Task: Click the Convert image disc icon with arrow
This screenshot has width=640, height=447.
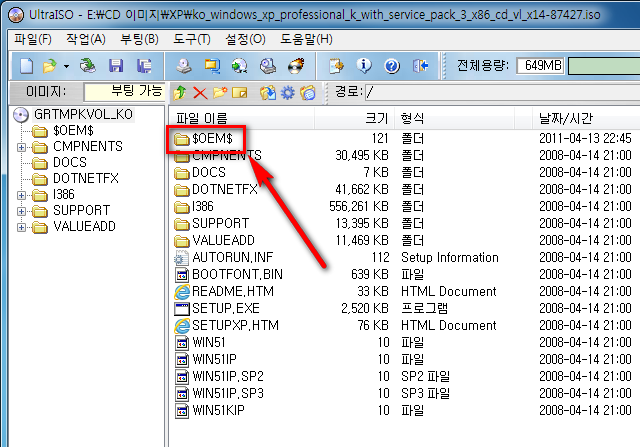Action: click(x=240, y=66)
